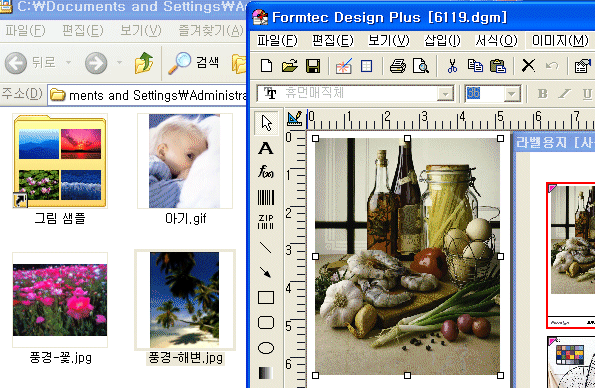Select the ZIP postal code tool

coord(266,222)
